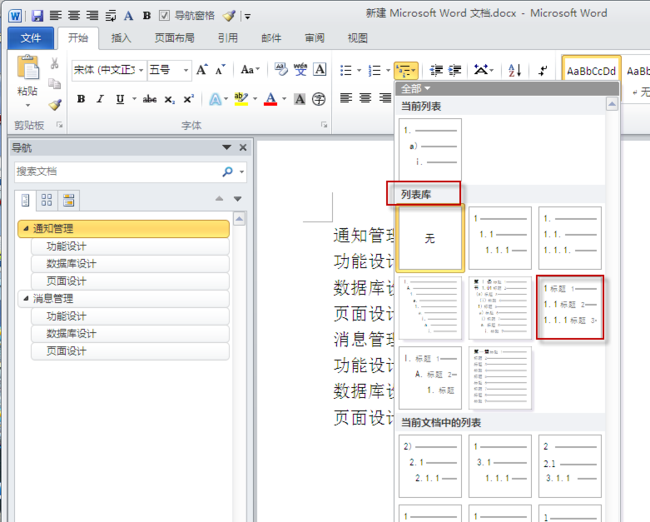Go to previous heading arrow

click(219, 199)
